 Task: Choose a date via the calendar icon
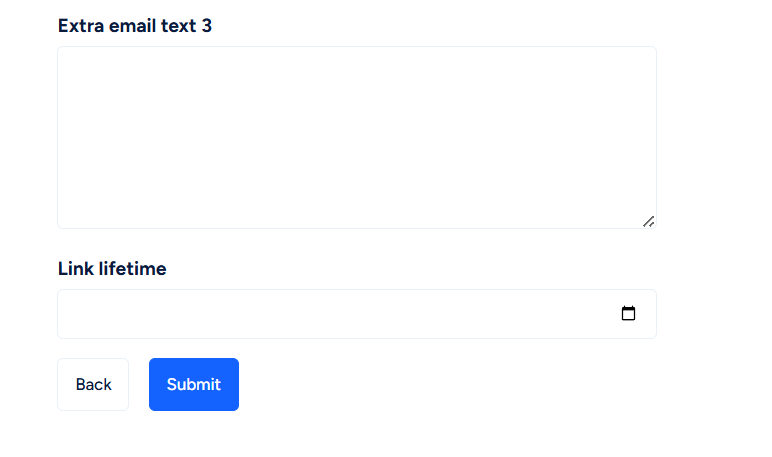coord(628,313)
